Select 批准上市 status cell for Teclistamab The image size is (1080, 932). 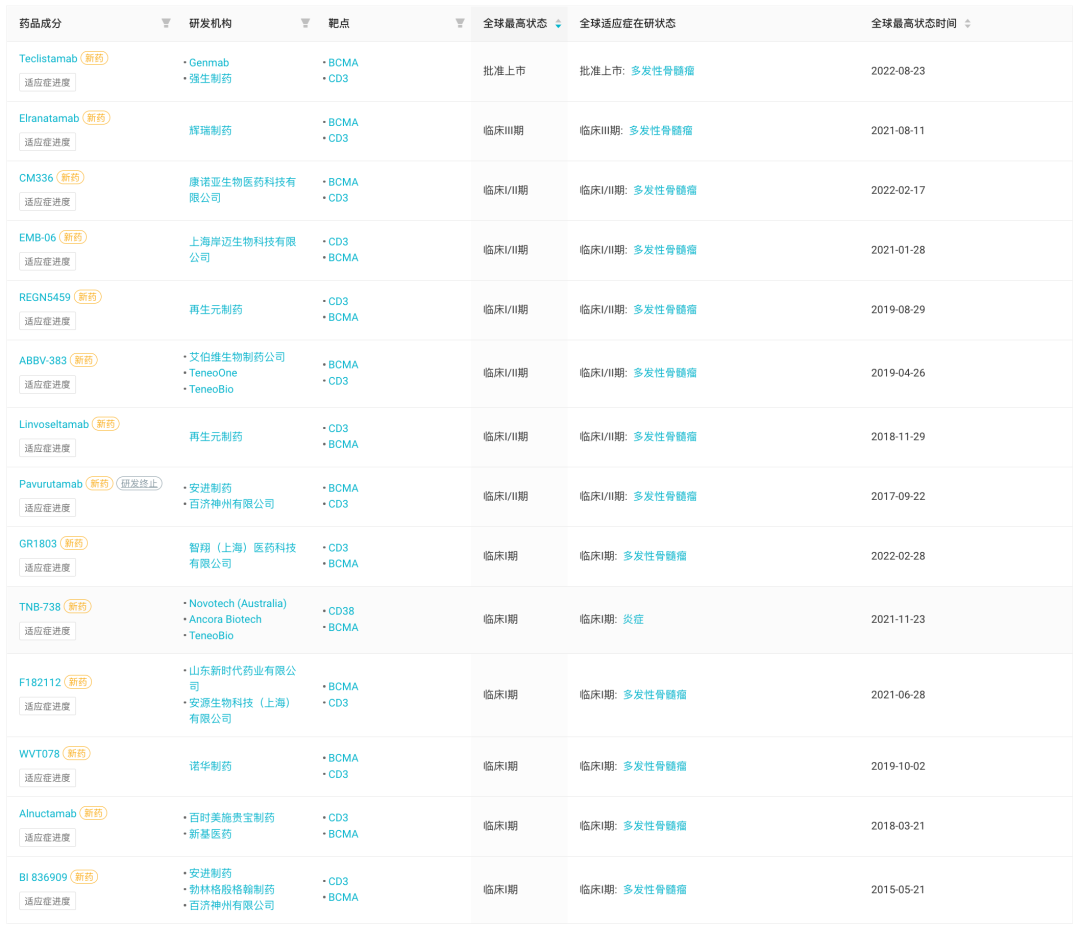(504, 71)
